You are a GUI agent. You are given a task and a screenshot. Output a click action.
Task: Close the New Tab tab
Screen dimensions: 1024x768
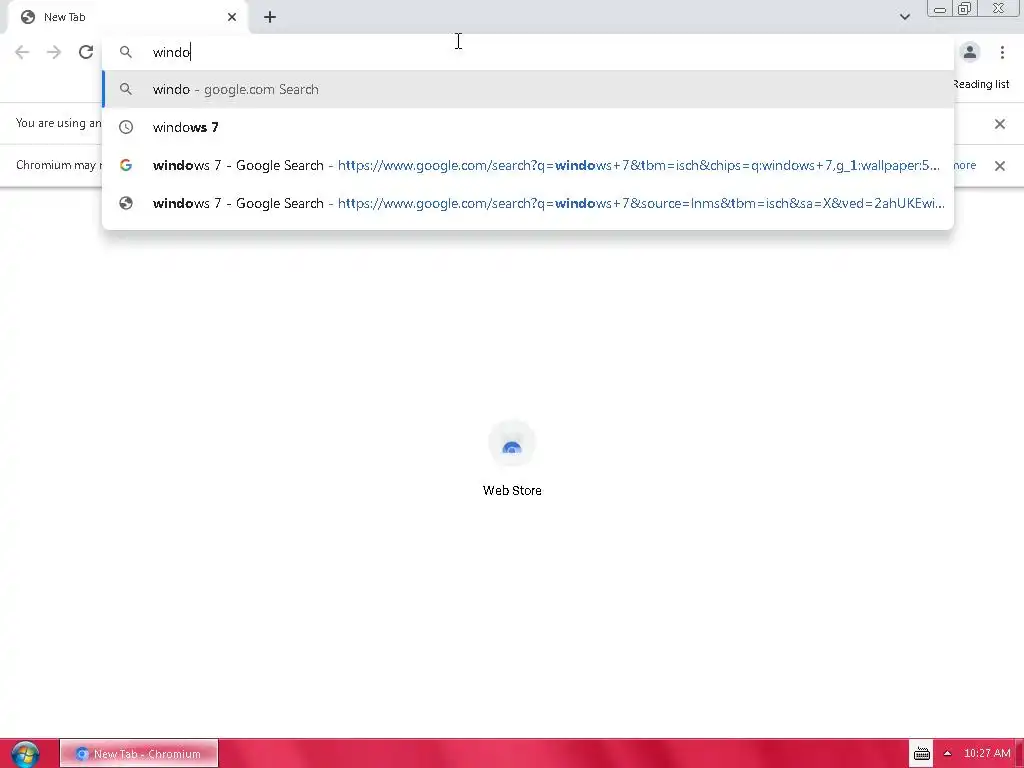(232, 17)
